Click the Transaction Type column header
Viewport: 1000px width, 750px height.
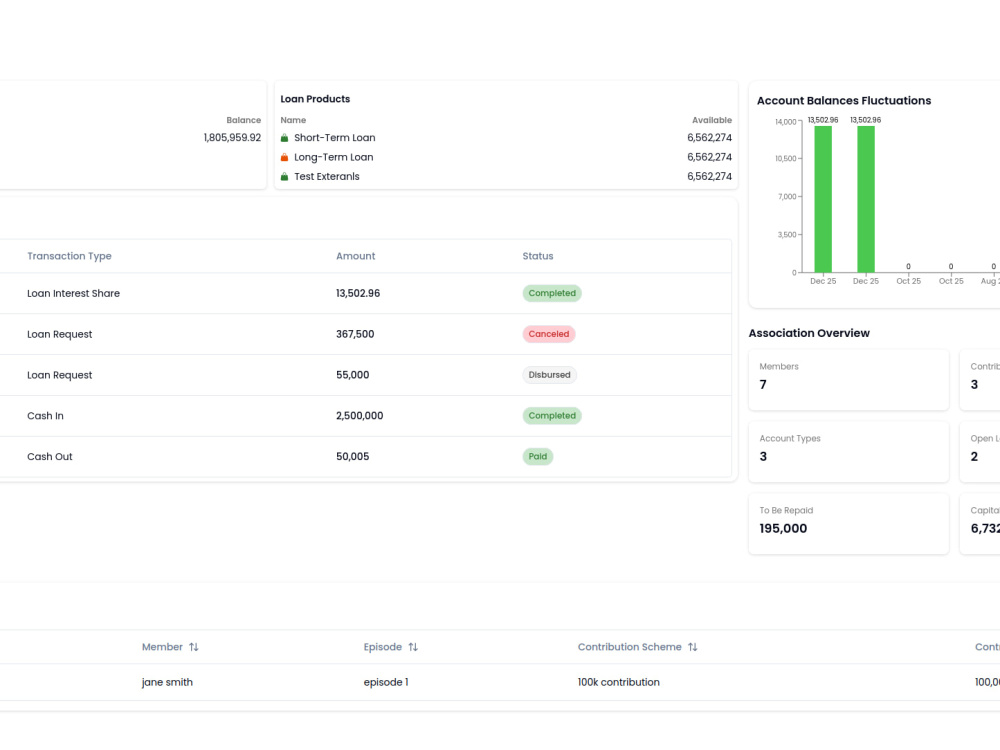pos(69,256)
